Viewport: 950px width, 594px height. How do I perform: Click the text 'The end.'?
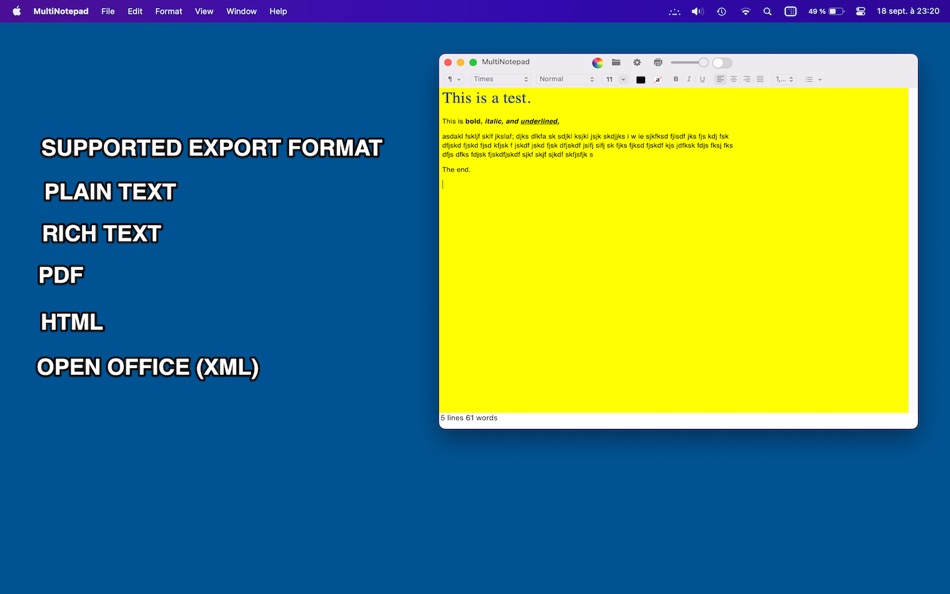coord(456,170)
